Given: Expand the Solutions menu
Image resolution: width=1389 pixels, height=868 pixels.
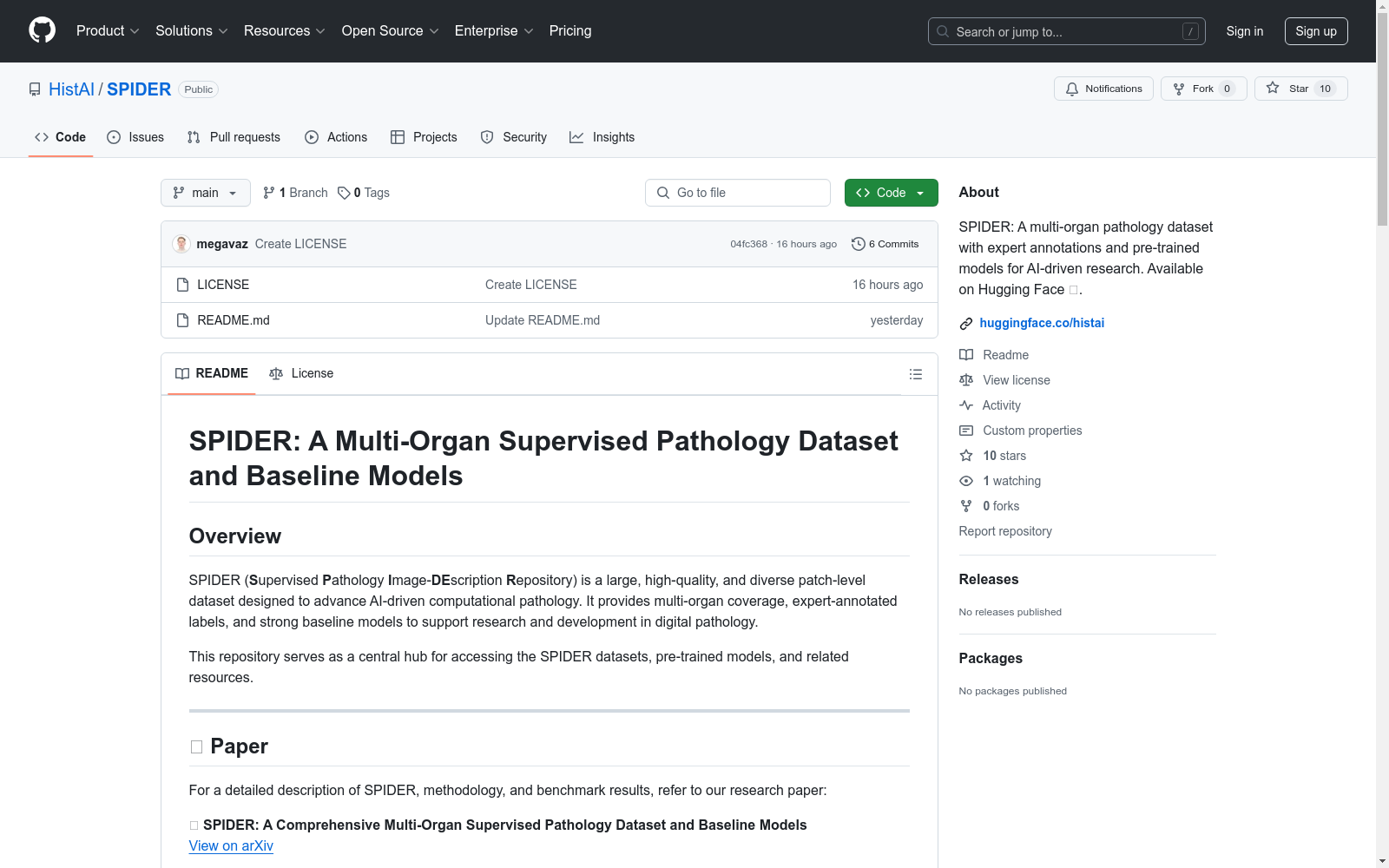Looking at the screenshot, I should tap(192, 31).
